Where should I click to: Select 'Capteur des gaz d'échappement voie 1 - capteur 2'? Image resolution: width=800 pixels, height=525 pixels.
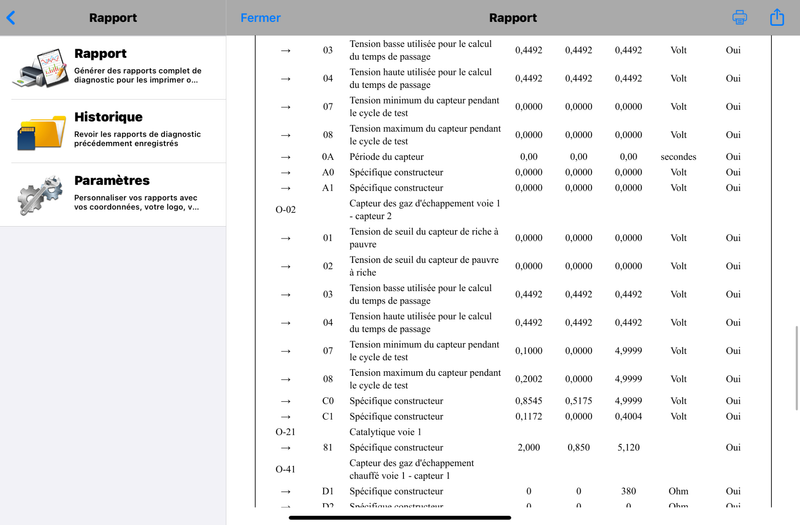[424, 210]
